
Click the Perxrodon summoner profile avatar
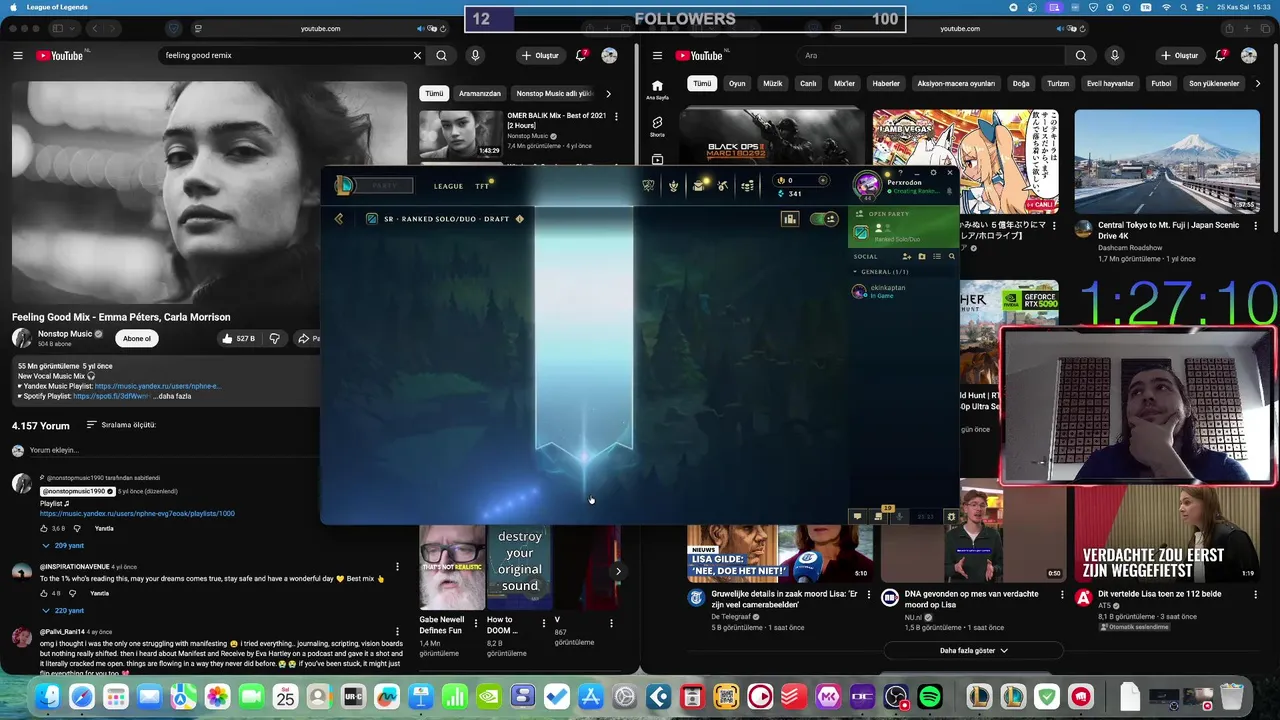867,185
